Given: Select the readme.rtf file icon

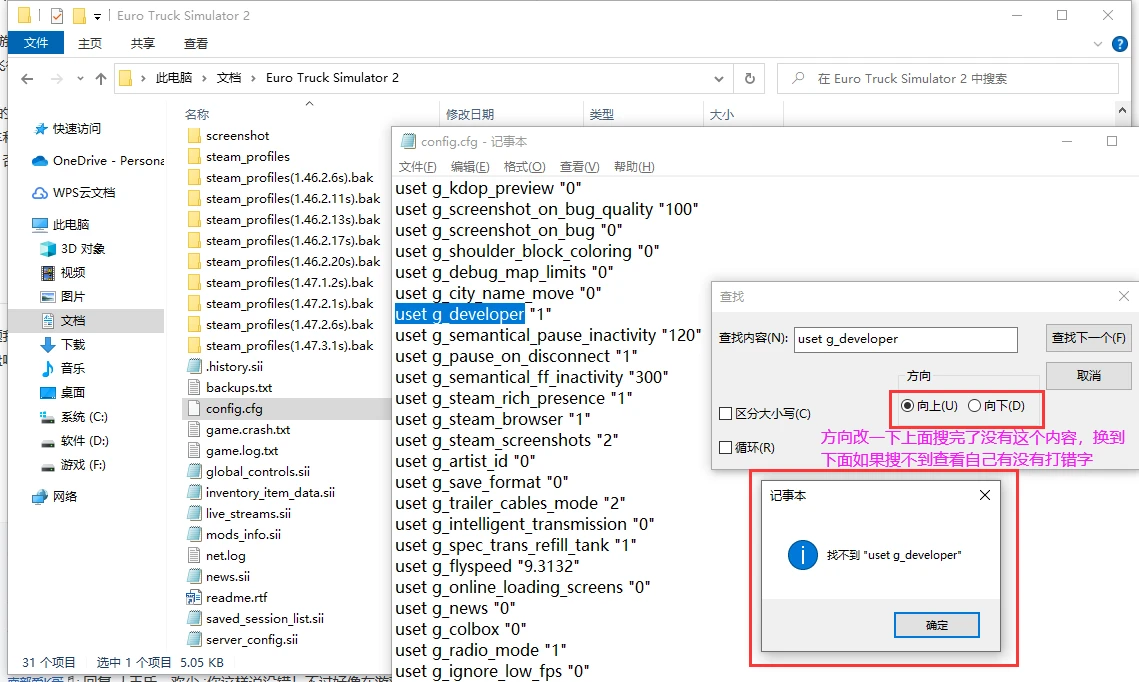Looking at the screenshot, I should (194, 598).
